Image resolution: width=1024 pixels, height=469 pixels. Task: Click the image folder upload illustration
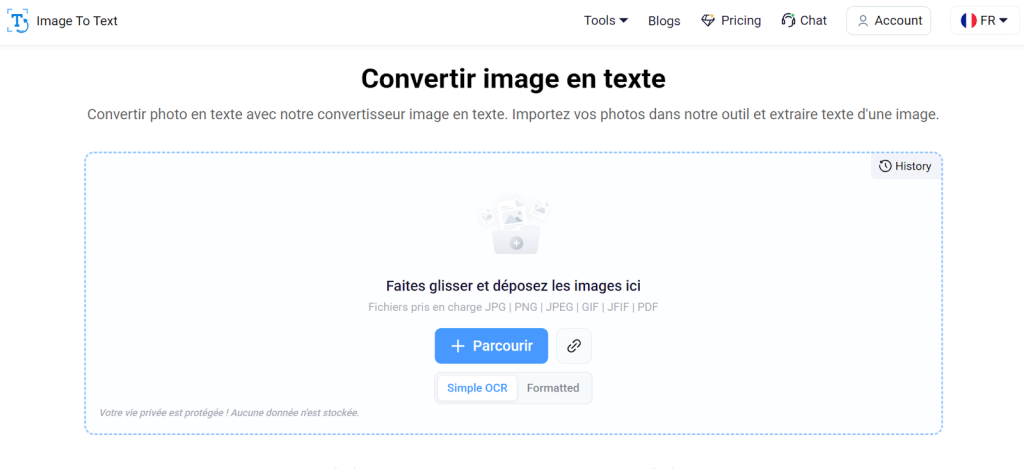(514, 224)
